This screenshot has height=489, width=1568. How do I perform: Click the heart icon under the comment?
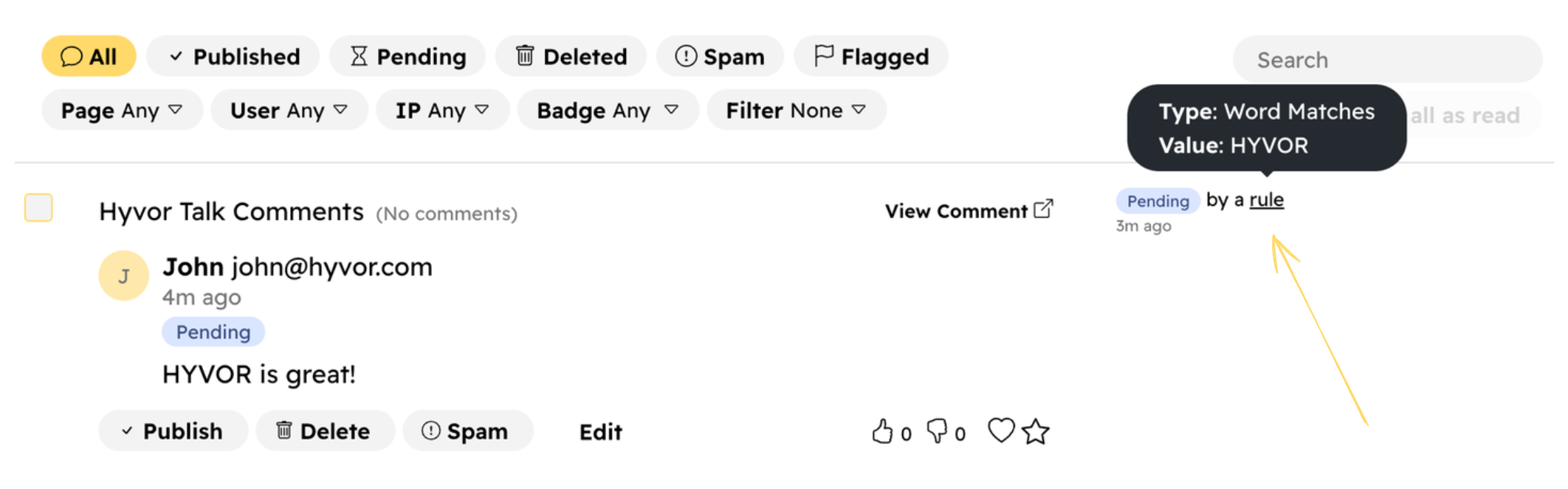1002,430
